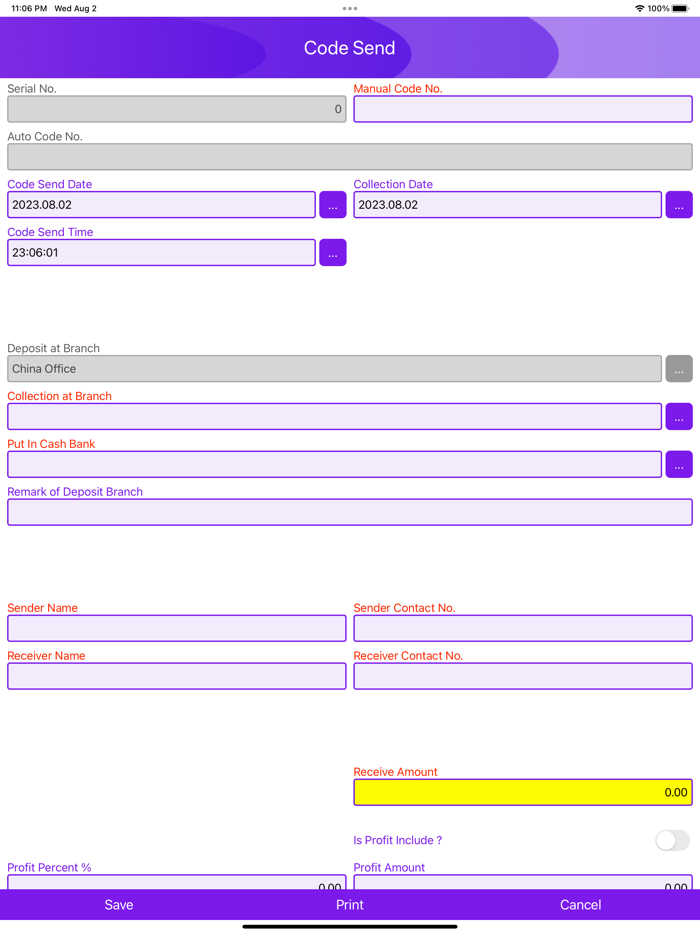Screen dimensions: 700x934
Task: Click the yellow Receive Amount field
Action: coord(522,792)
